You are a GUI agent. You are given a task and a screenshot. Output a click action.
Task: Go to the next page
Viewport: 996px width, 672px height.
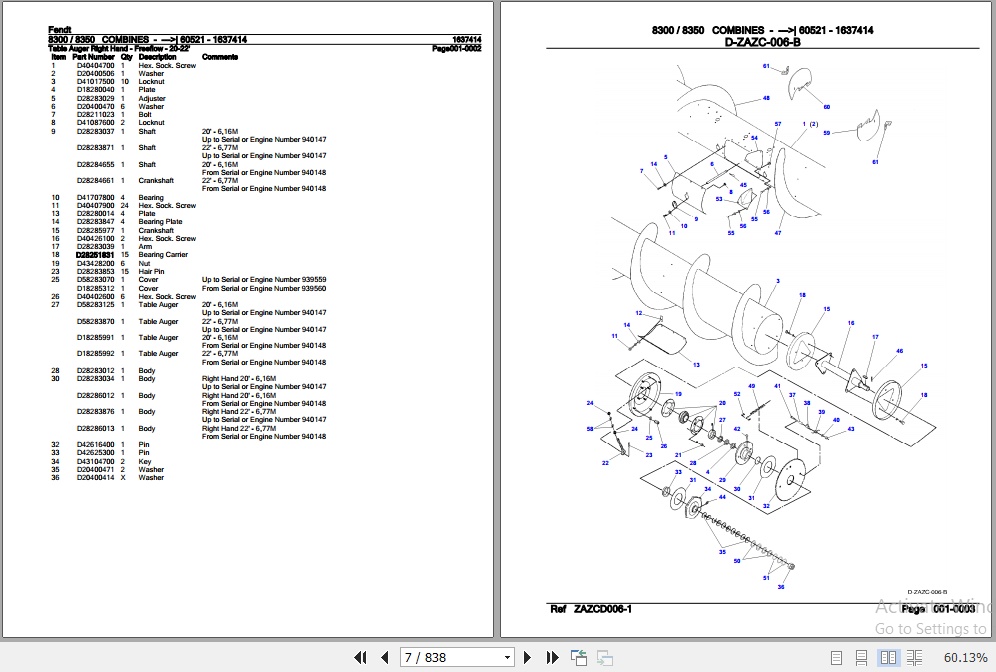(x=527, y=657)
